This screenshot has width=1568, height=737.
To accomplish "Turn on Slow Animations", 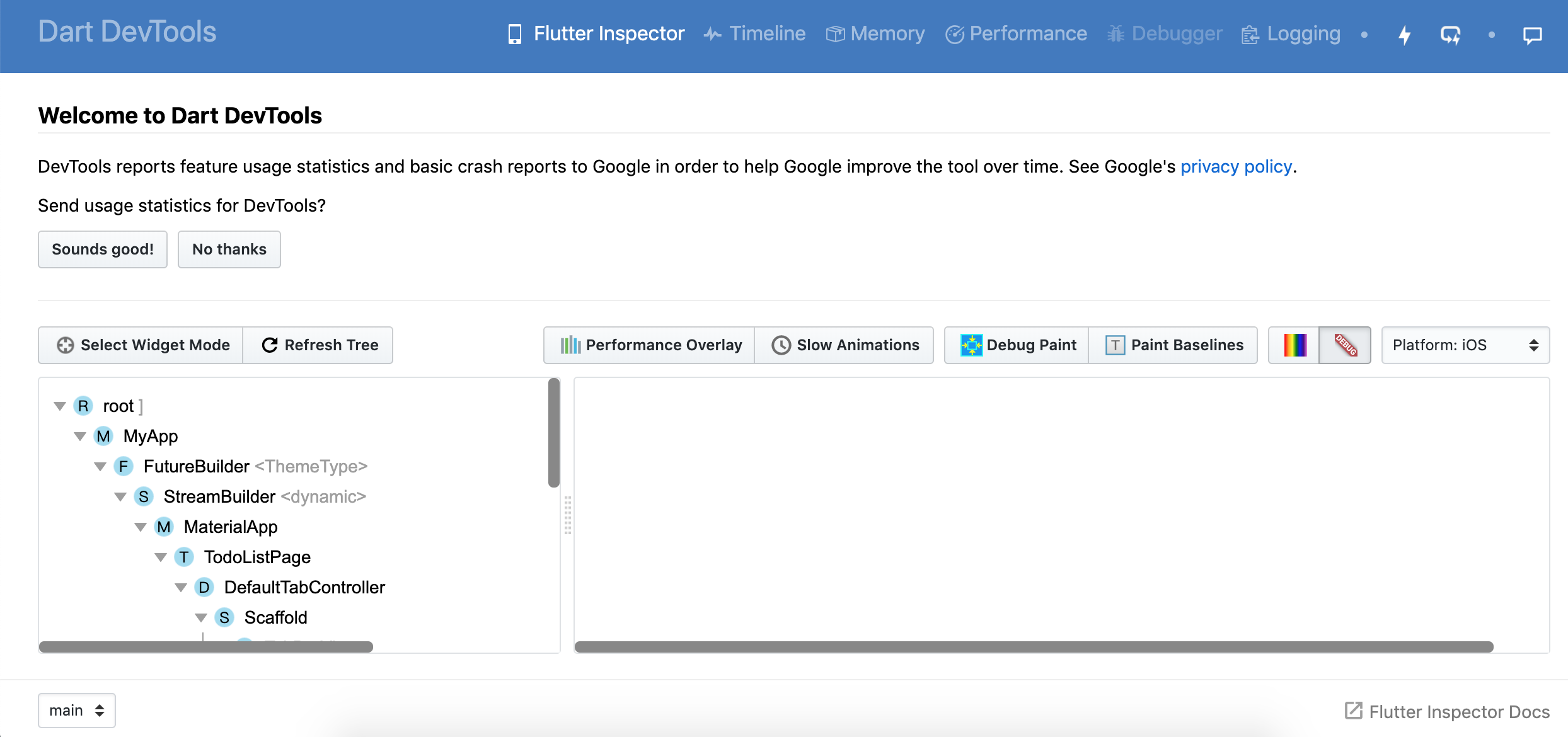I will (845, 345).
